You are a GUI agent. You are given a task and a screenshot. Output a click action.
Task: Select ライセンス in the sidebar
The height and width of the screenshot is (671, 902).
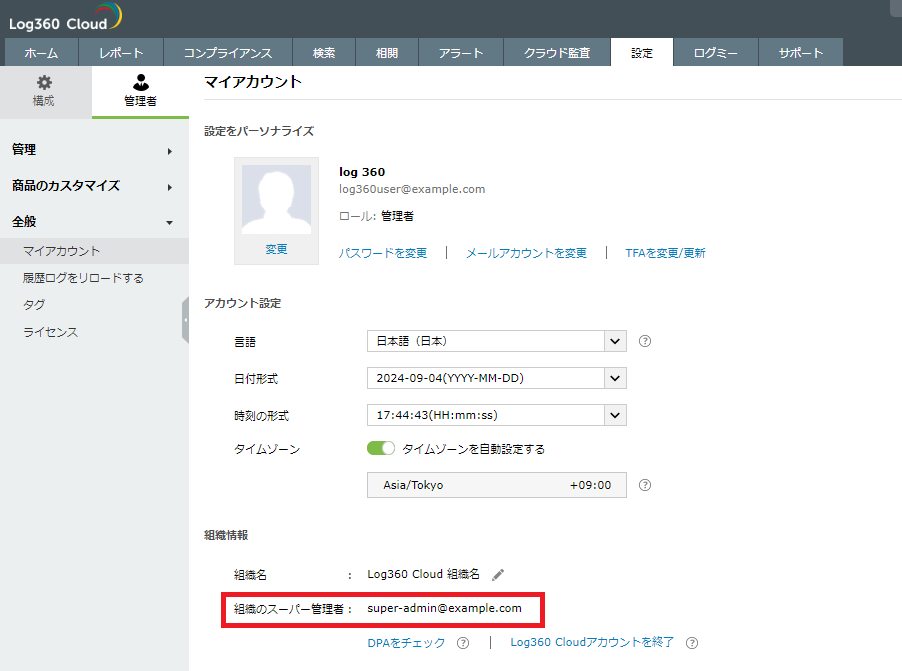[x=51, y=332]
